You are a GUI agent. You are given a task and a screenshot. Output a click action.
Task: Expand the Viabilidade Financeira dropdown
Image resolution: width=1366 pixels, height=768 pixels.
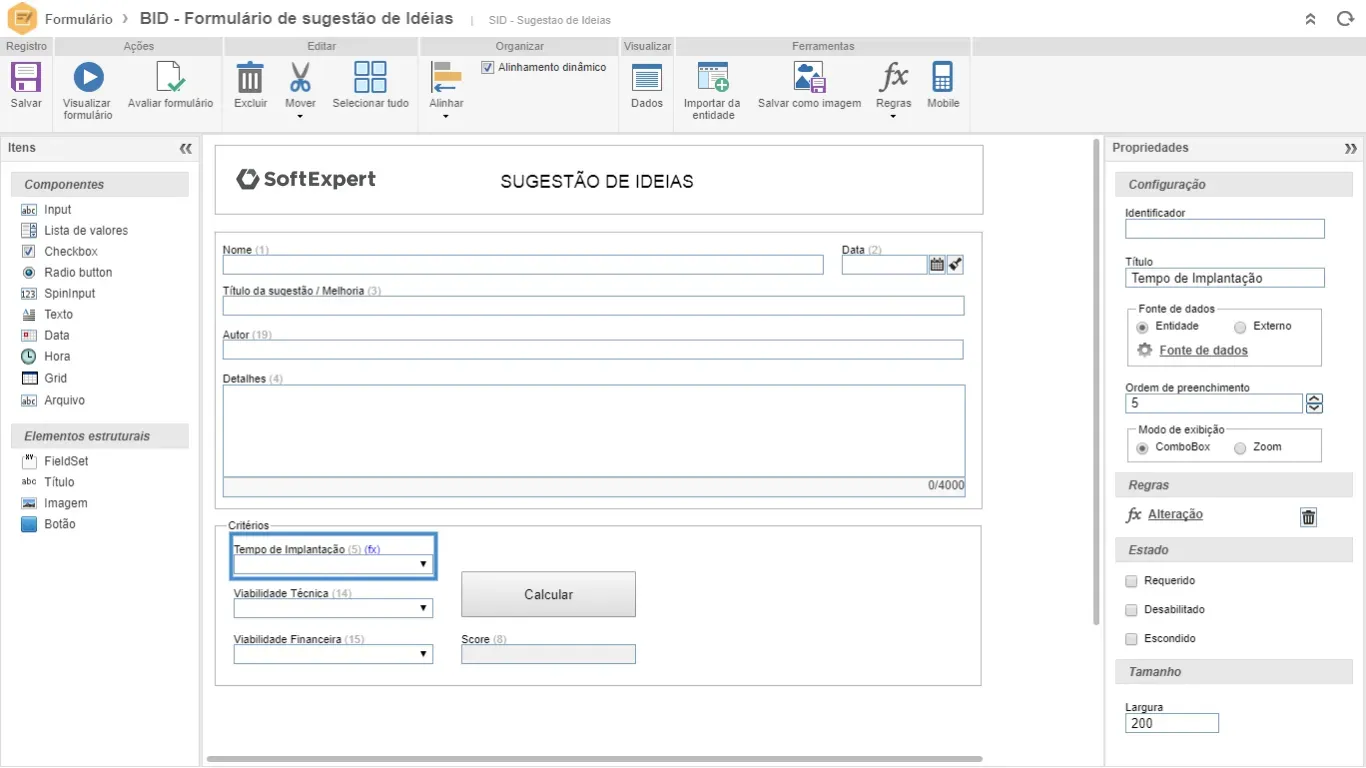333,655
